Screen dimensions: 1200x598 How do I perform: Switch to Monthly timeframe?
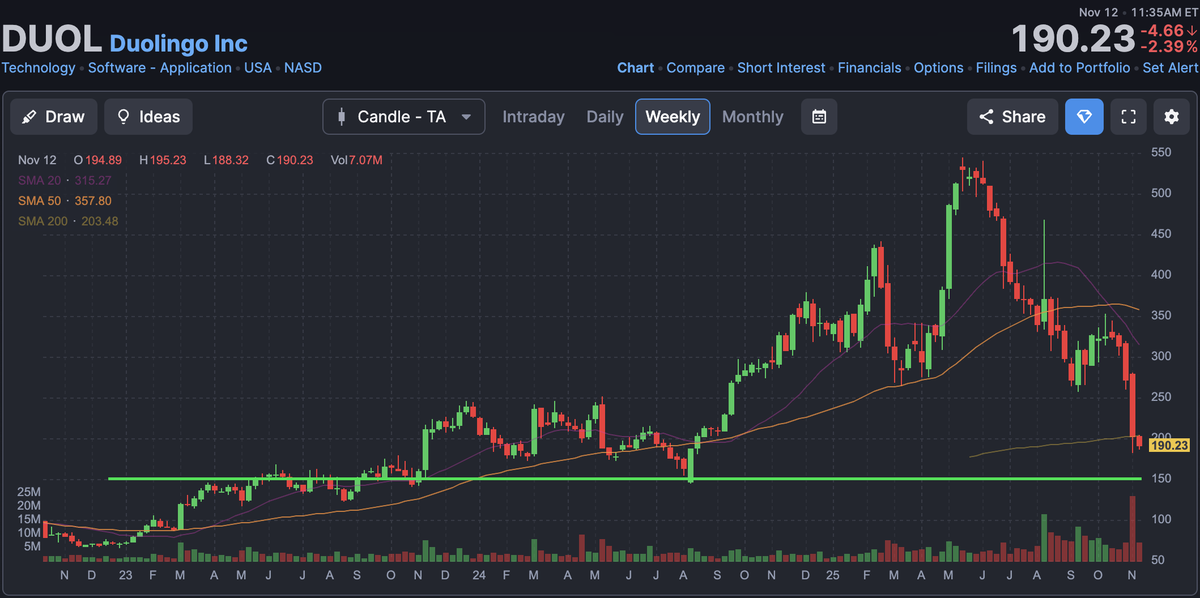tap(753, 117)
